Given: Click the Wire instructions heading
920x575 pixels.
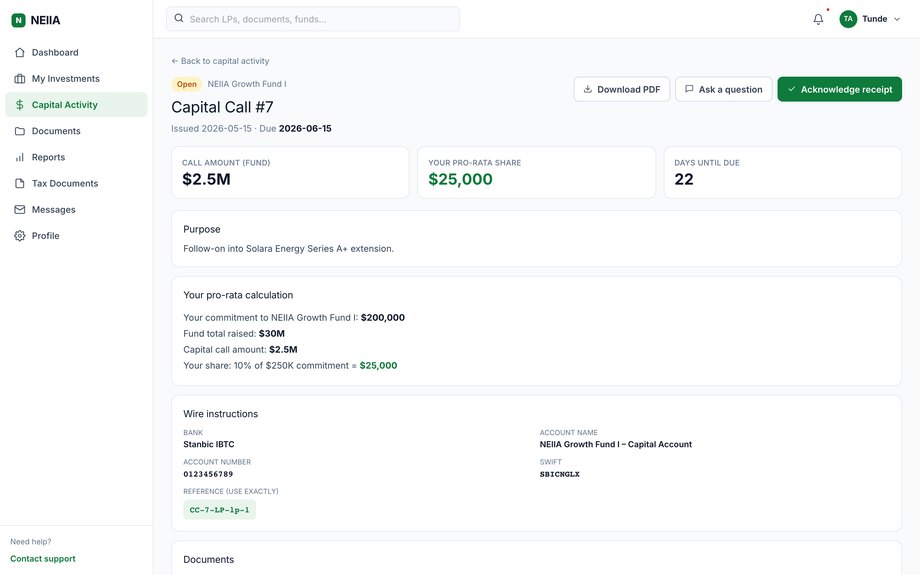Looking at the screenshot, I should pos(221,414).
